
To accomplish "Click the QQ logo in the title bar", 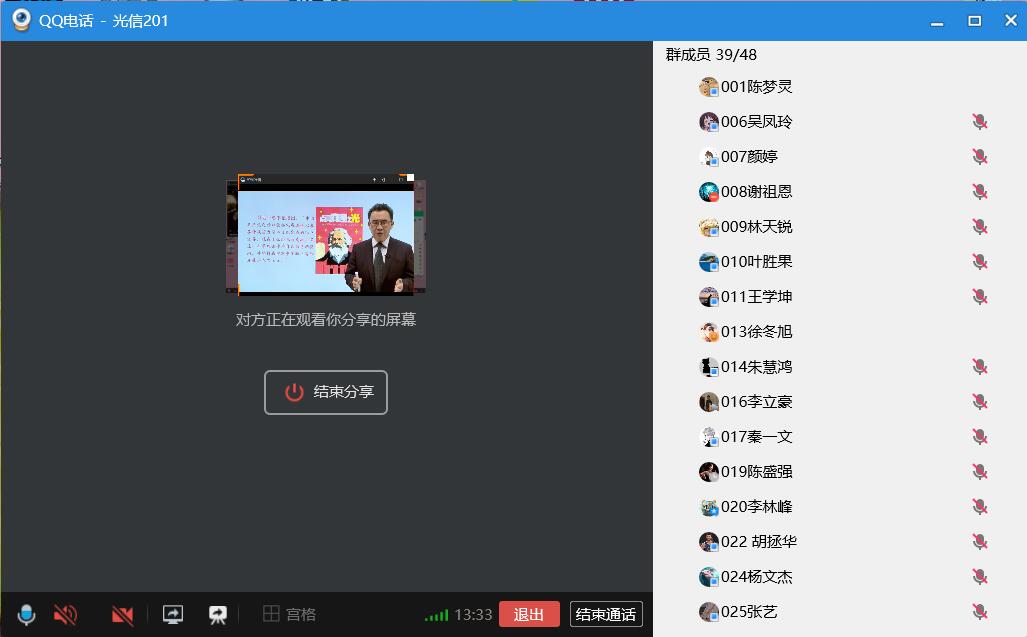I will click(20, 19).
